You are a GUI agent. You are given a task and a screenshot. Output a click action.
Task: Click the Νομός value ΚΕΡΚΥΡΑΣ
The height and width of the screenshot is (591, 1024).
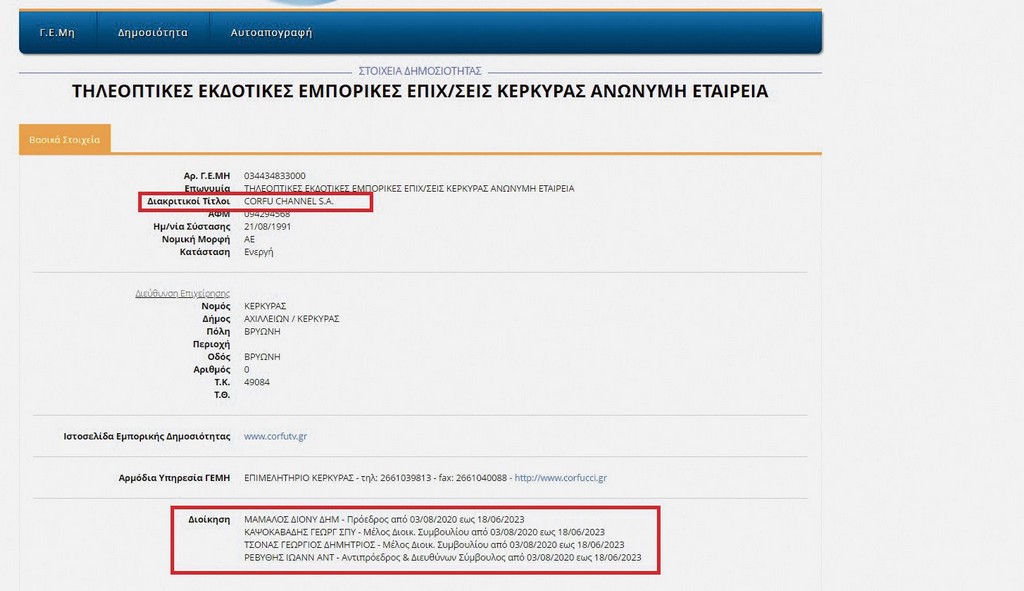(264, 306)
